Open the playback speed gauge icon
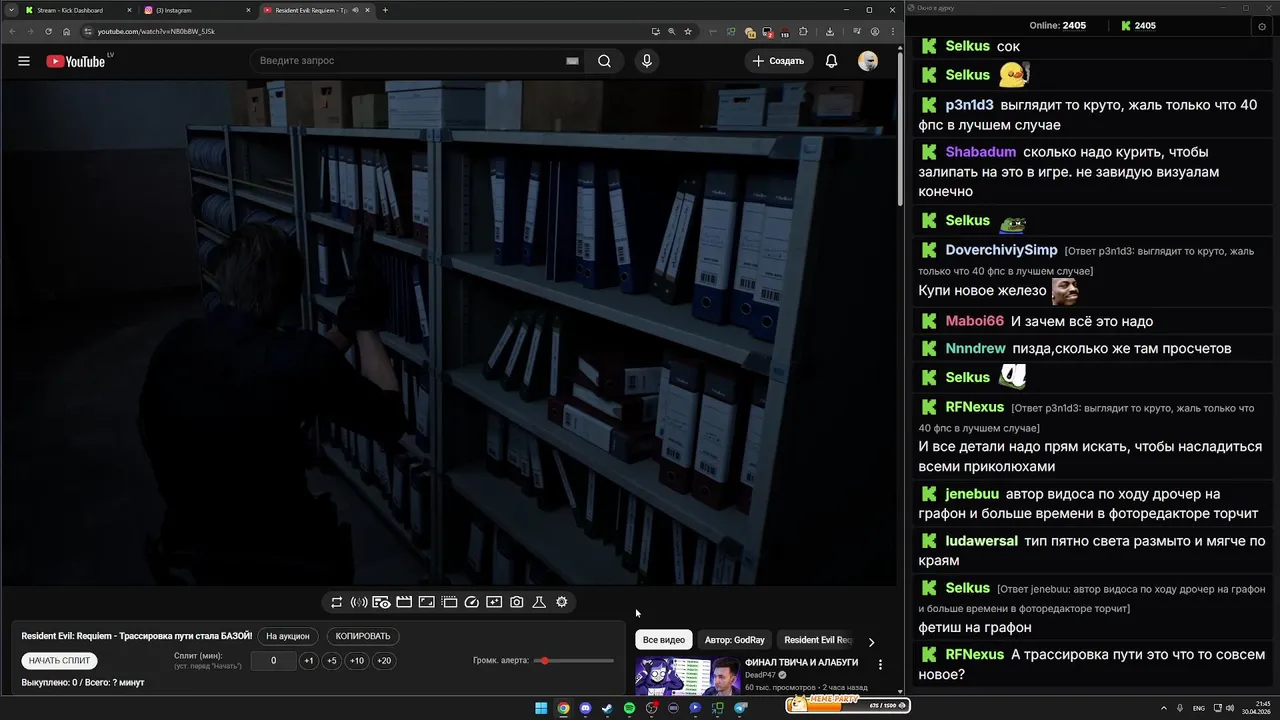This screenshot has width=1280, height=720. pos(472,602)
